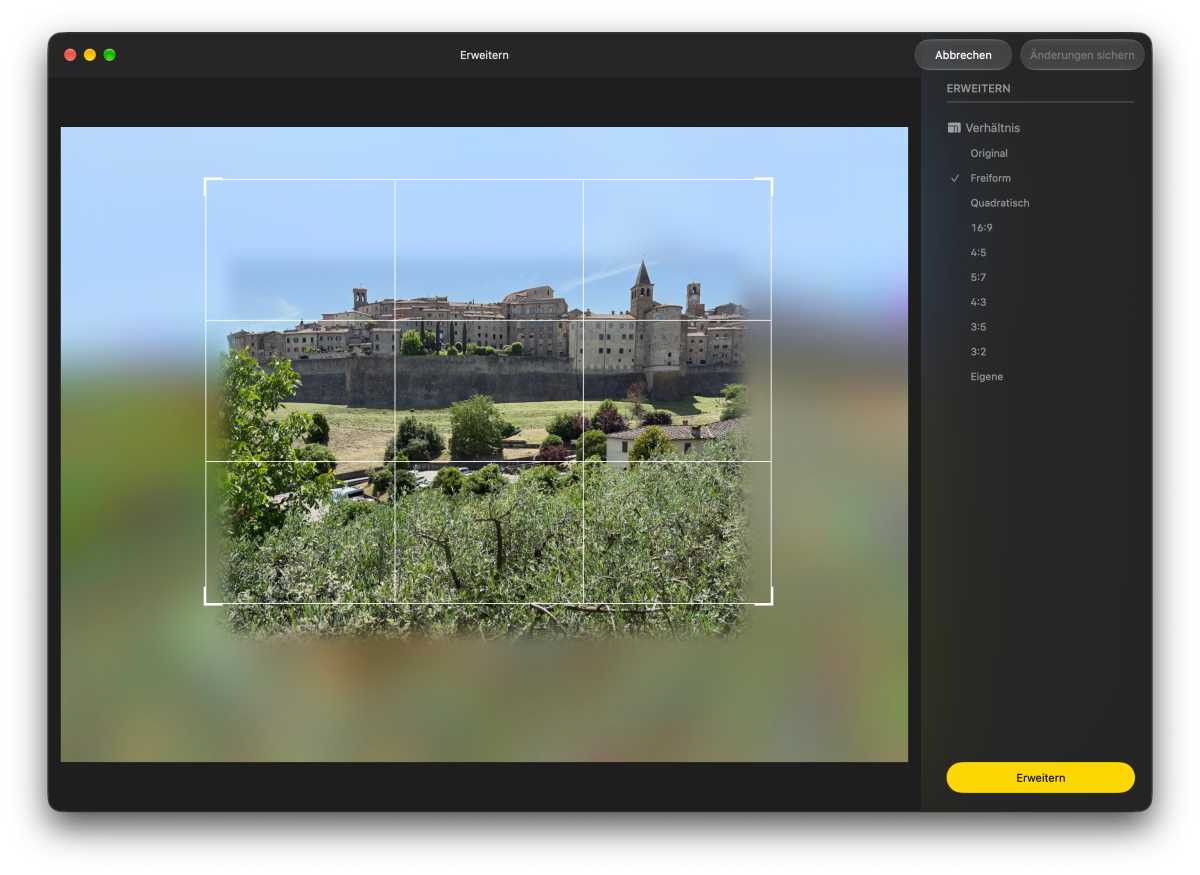Set the ratio to 3:5
Image resolution: width=1200 pixels, height=875 pixels.
coord(978,327)
